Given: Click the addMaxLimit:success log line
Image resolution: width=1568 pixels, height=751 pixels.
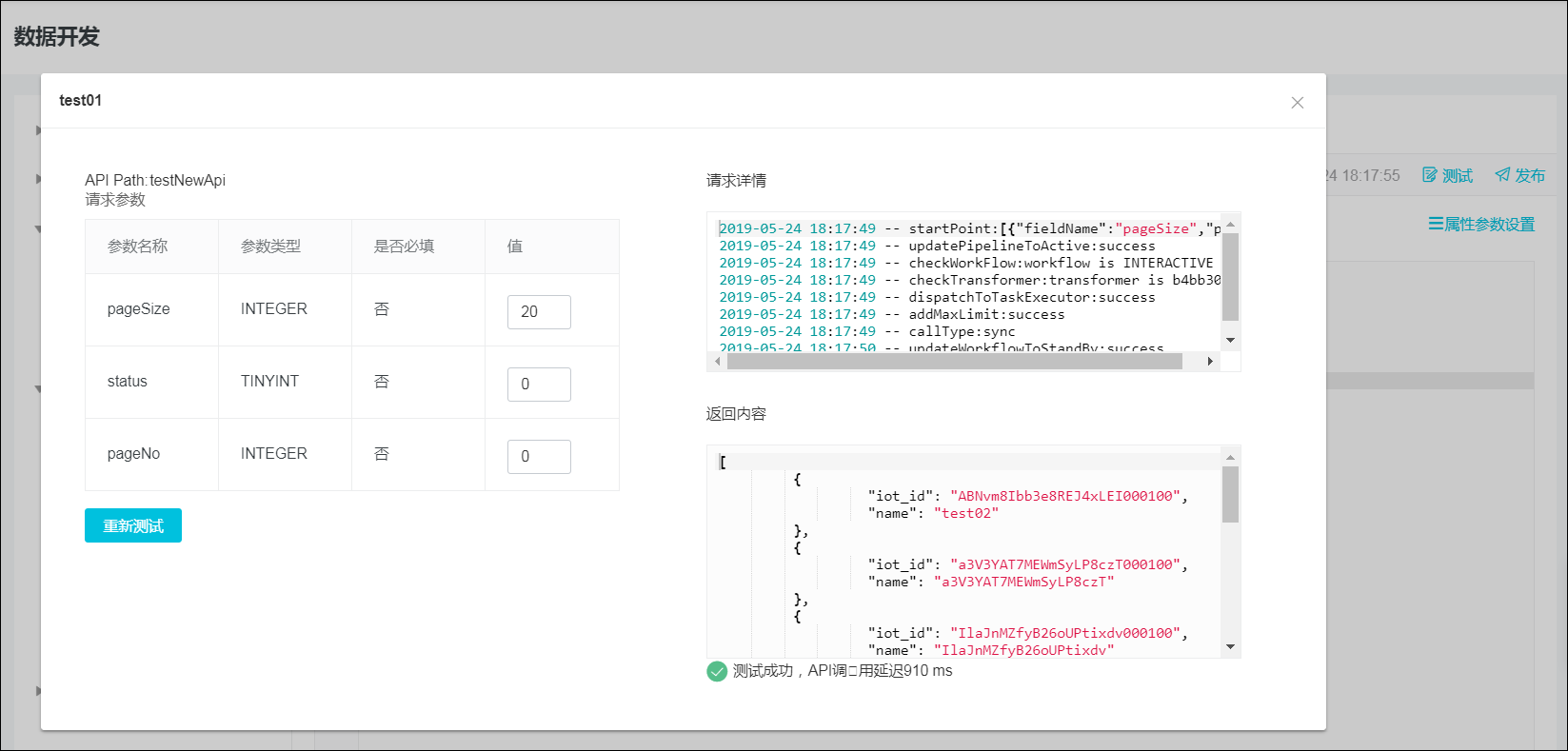Looking at the screenshot, I should (x=892, y=314).
